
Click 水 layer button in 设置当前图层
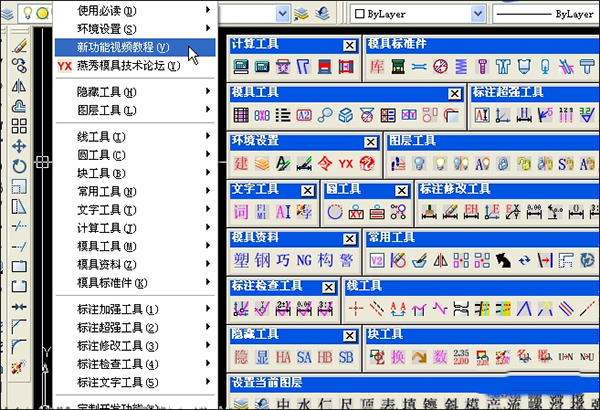pos(304,403)
